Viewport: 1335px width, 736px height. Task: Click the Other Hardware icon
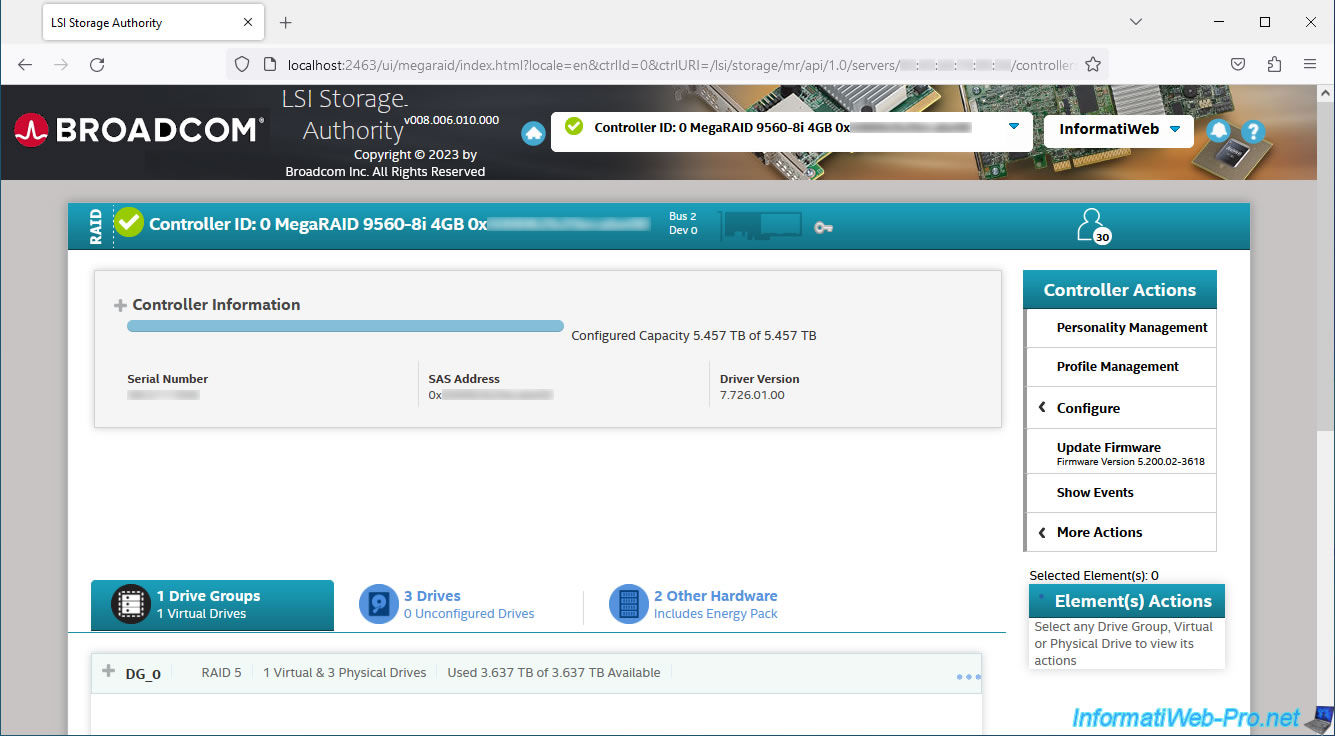tap(629, 604)
